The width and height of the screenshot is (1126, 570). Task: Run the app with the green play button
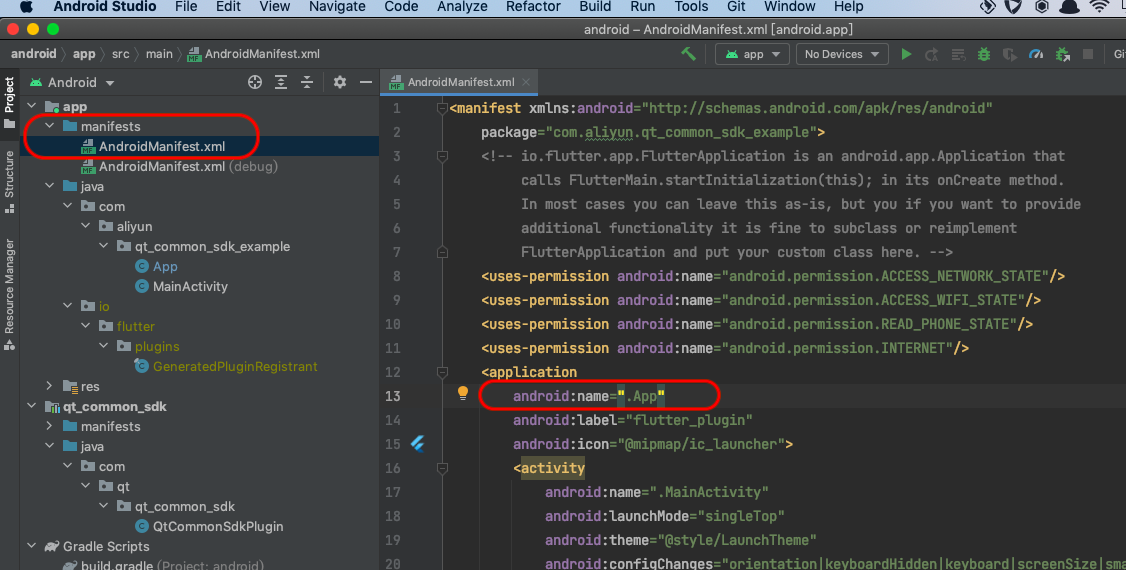tap(906, 54)
